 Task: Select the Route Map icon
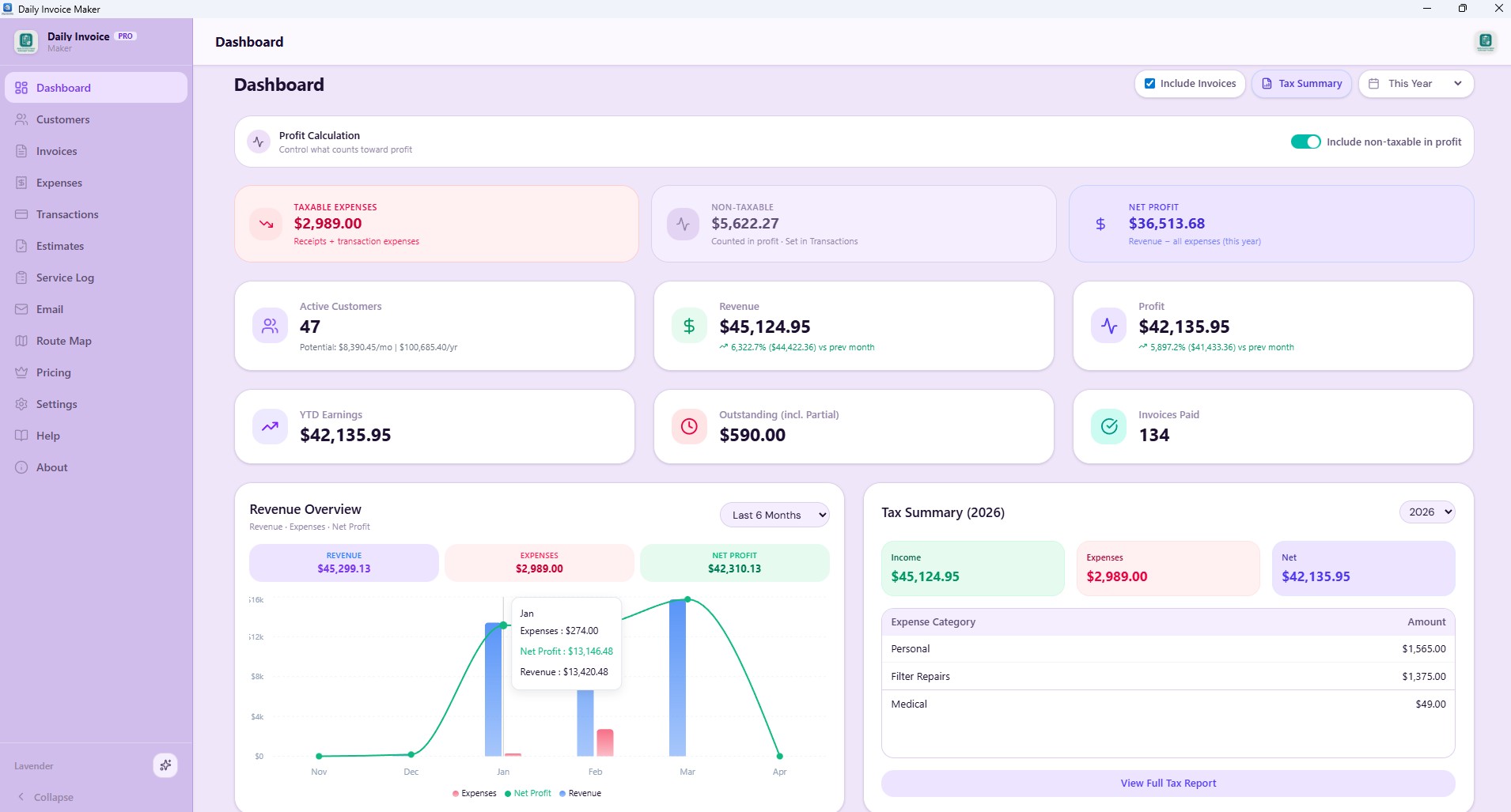(21, 341)
